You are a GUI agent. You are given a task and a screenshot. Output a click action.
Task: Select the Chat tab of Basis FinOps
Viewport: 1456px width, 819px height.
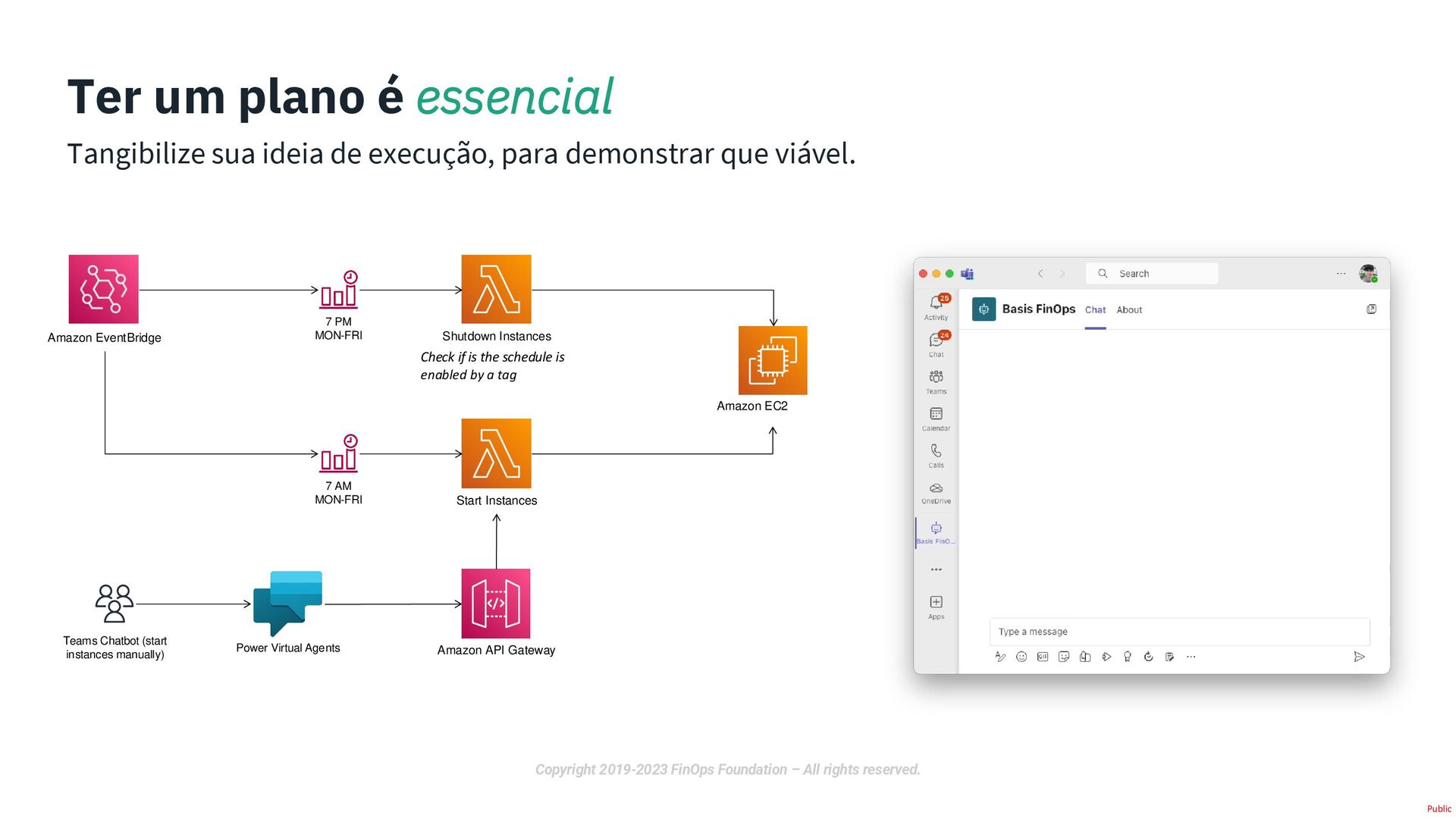1095,310
